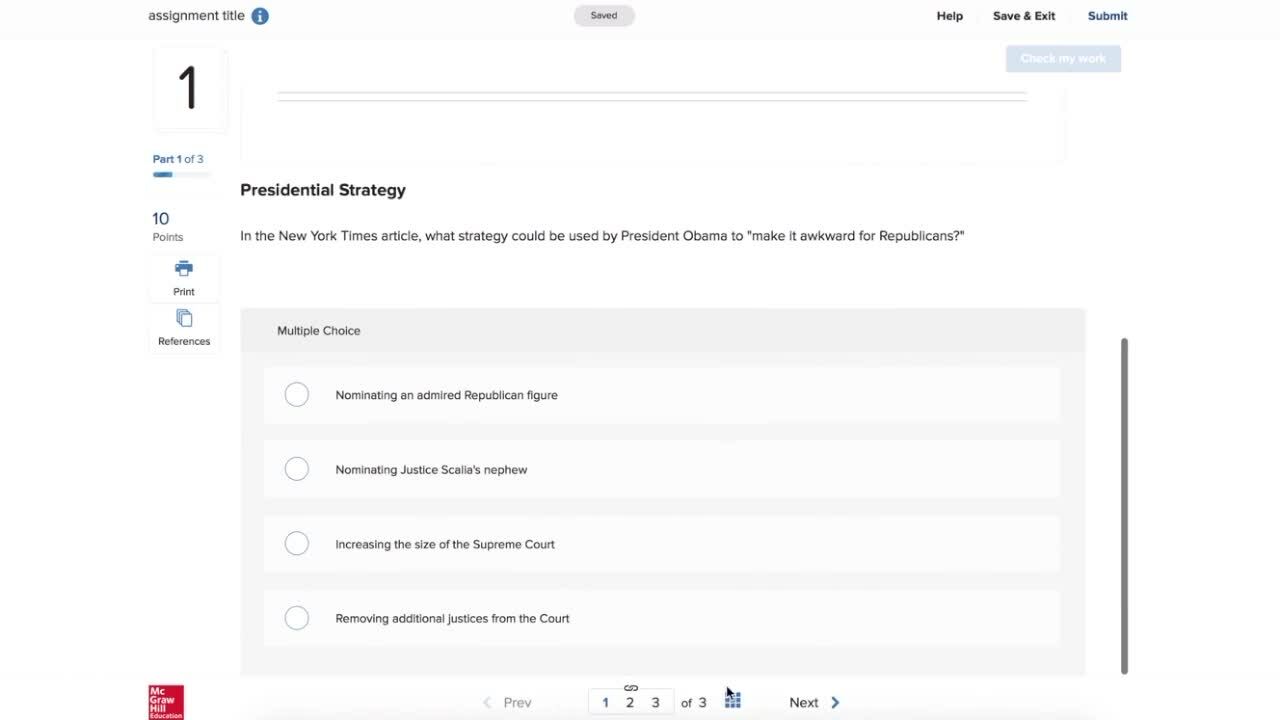This screenshot has height=720, width=1280.
Task: Click the Prev arrow chevron
Action: (488, 703)
